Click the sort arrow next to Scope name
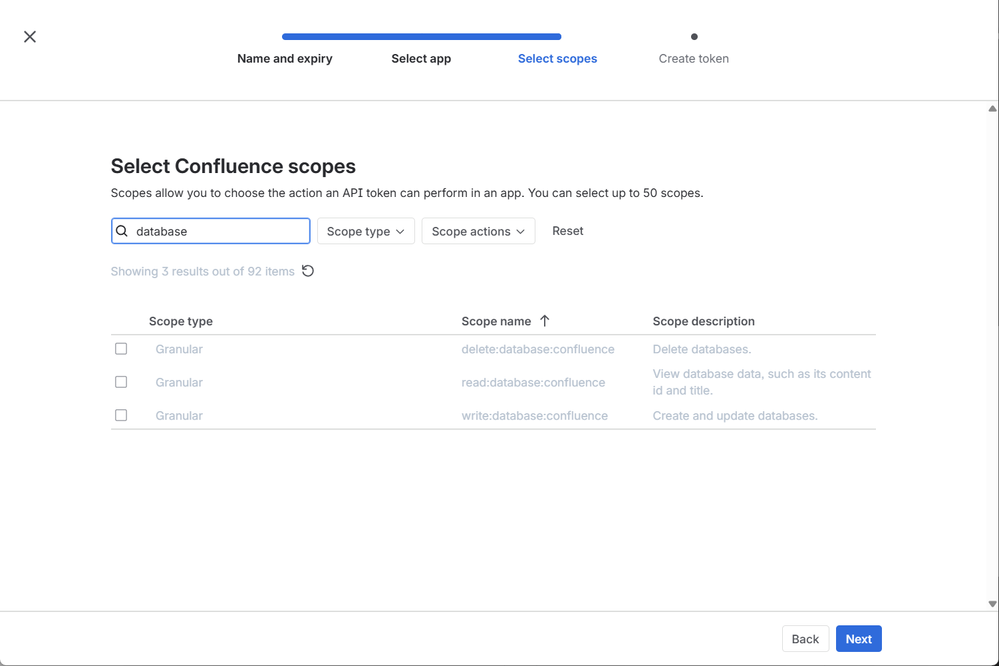This screenshot has width=999, height=666. (x=545, y=321)
